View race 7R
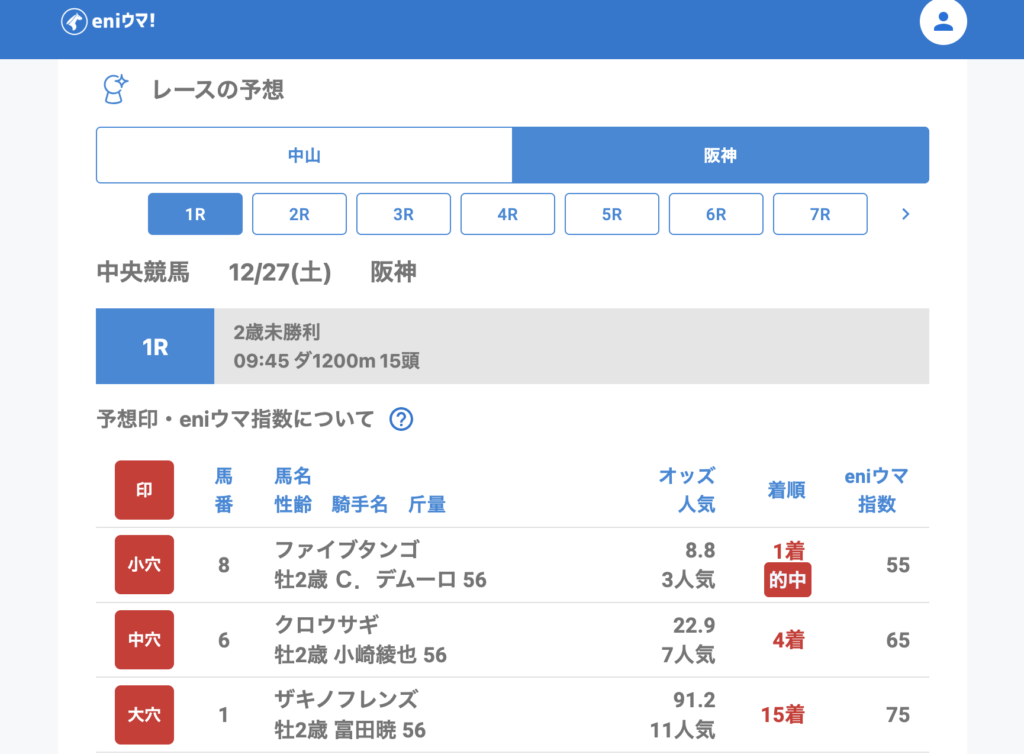 (820, 214)
